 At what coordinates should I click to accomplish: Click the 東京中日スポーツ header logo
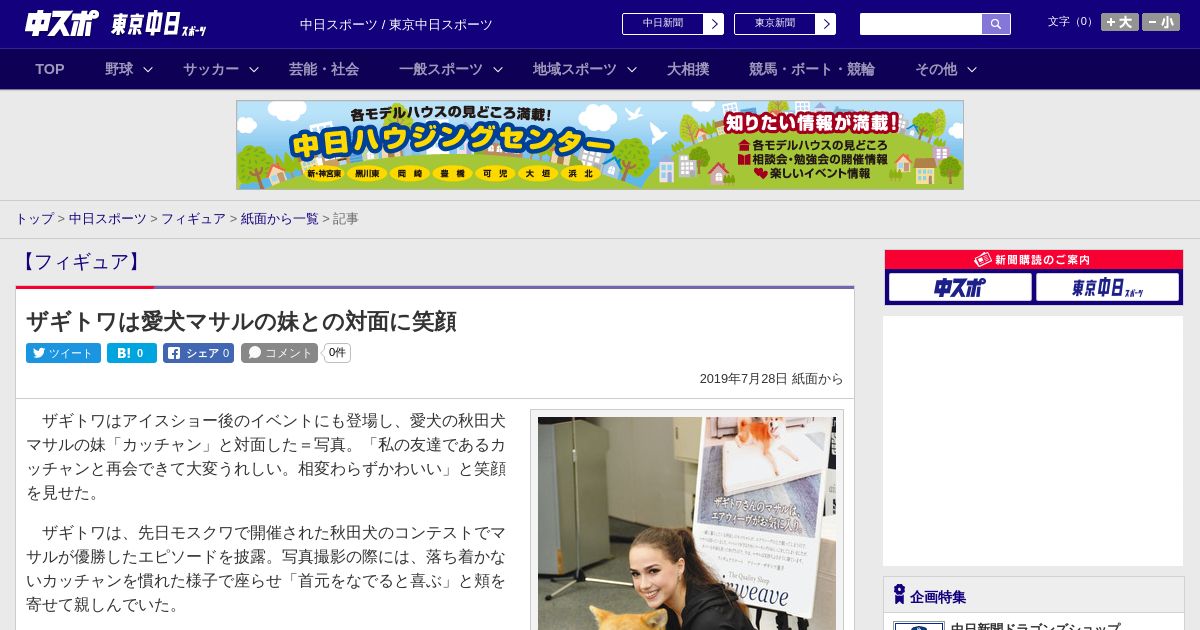coord(158,25)
